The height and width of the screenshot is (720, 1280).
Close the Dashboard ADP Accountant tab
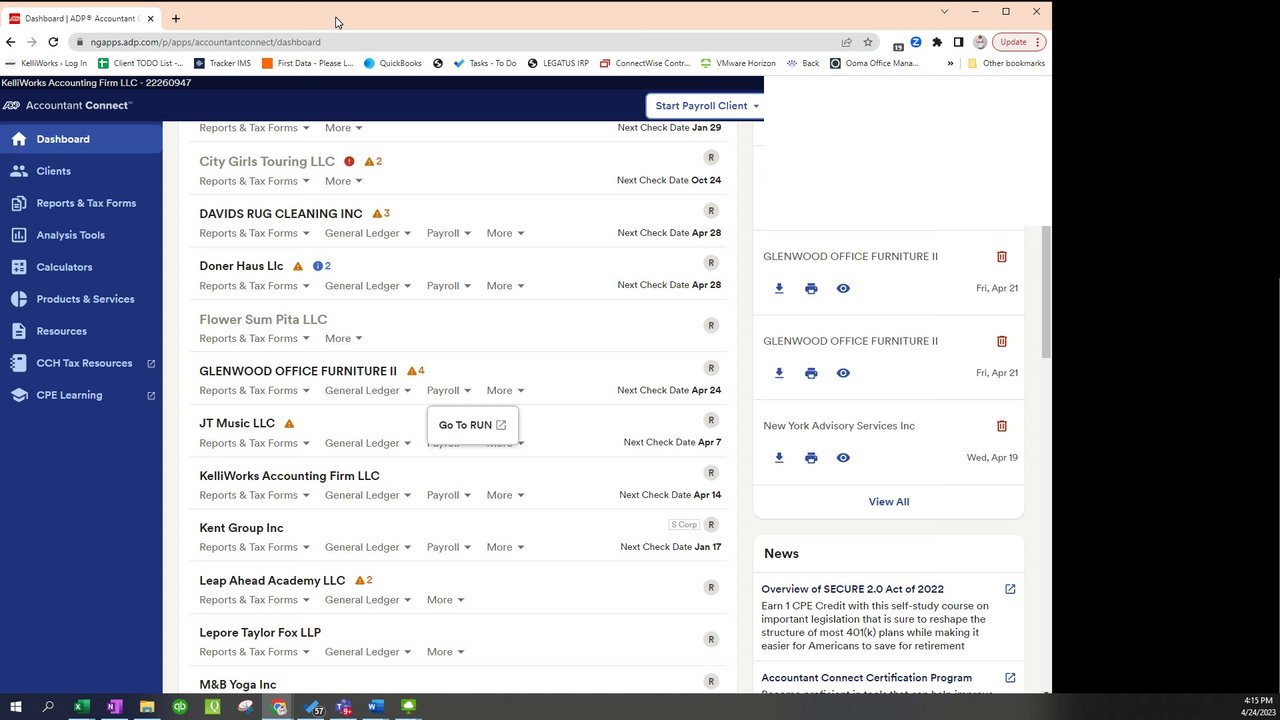point(150,18)
